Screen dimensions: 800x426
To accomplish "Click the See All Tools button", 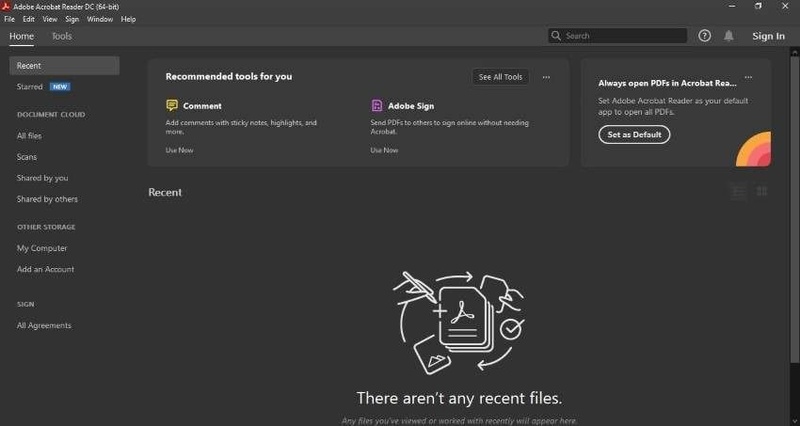I will click(500, 77).
